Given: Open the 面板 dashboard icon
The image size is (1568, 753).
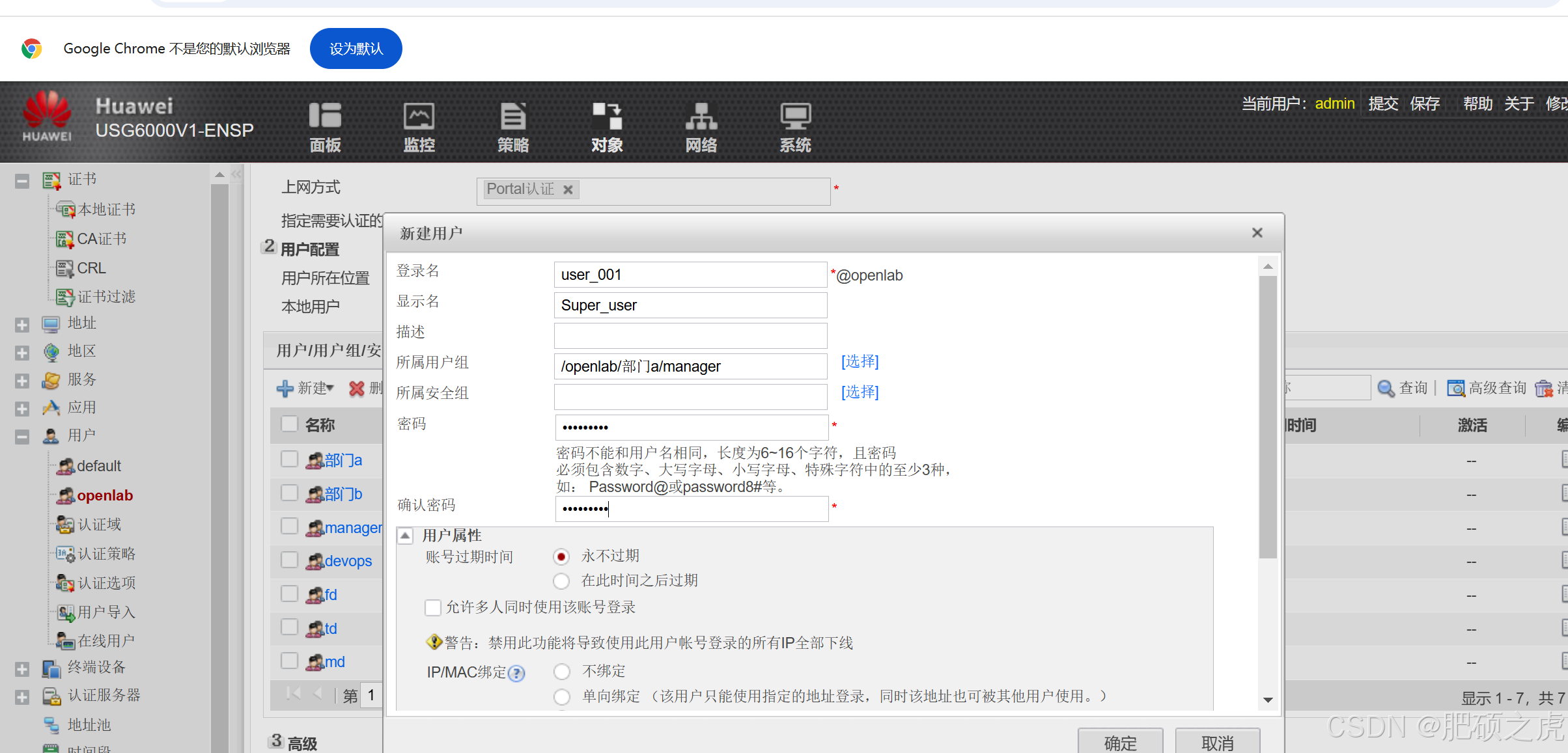Looking at the screenshot, I should click(324, 116).
